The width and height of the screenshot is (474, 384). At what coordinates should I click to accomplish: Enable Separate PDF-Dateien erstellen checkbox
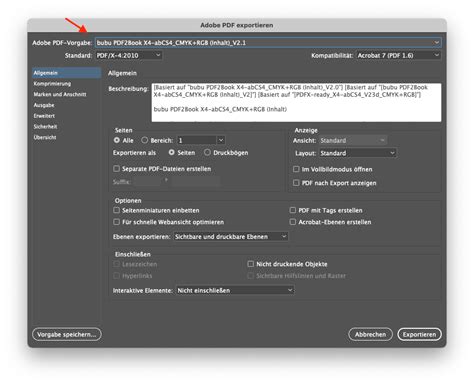tap(116, 169)
